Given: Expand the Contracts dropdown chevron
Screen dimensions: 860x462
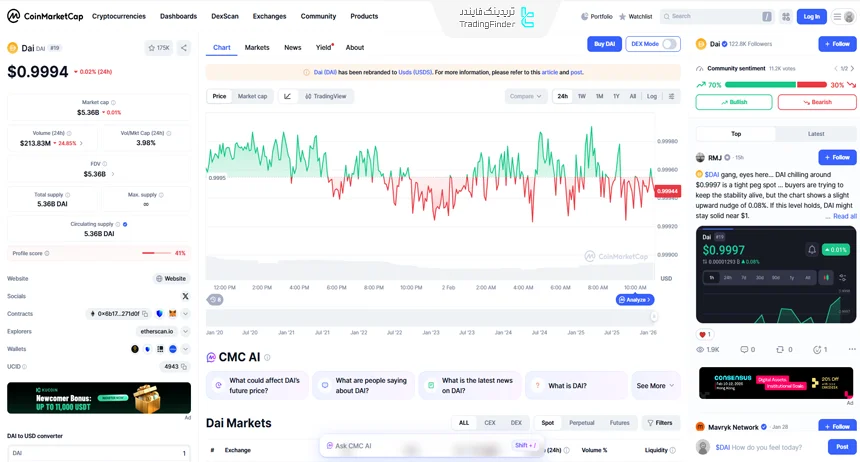Looking at the screenshot, I should coord(185,314).
